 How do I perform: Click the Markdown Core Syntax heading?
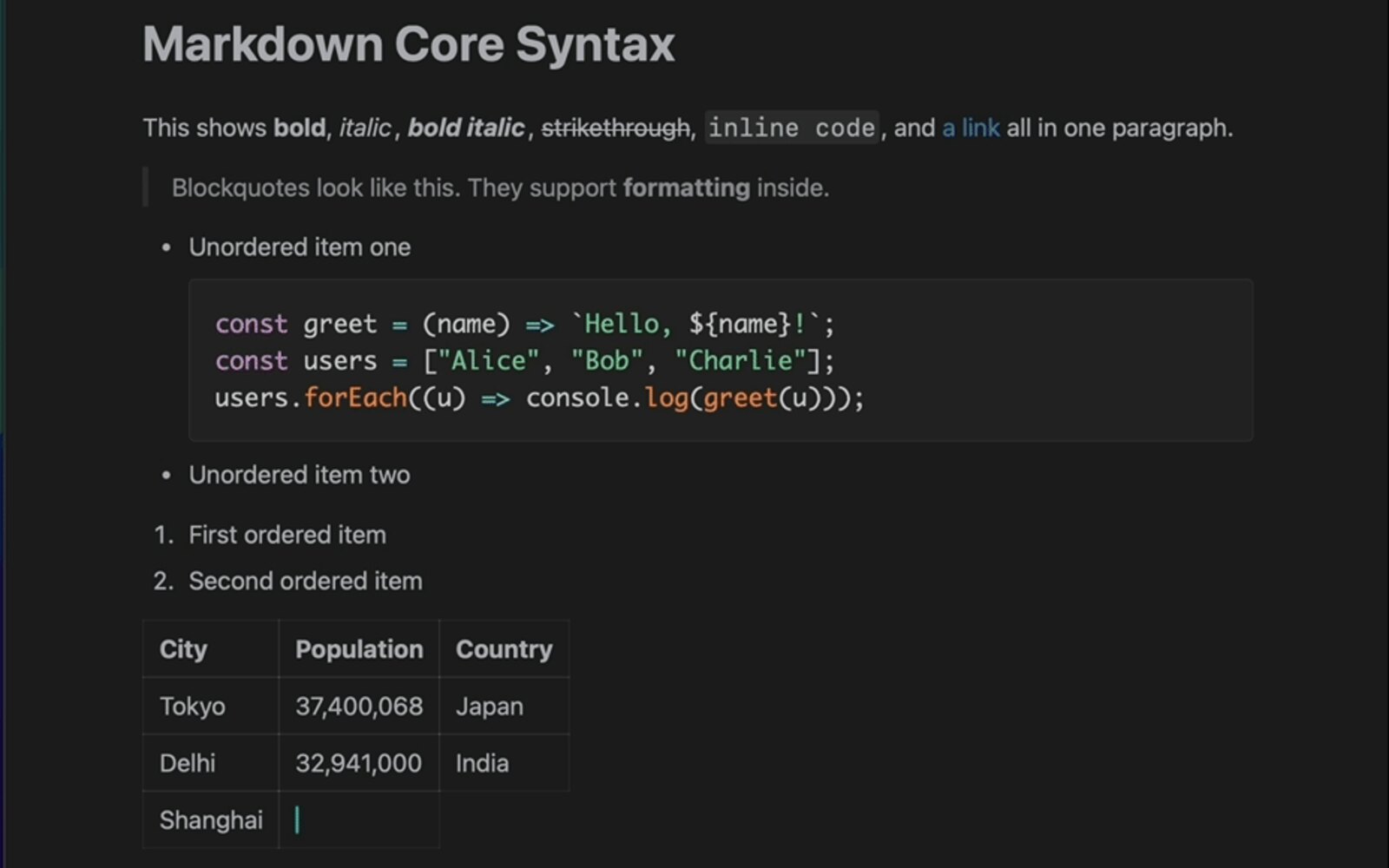tap(409, 43)
